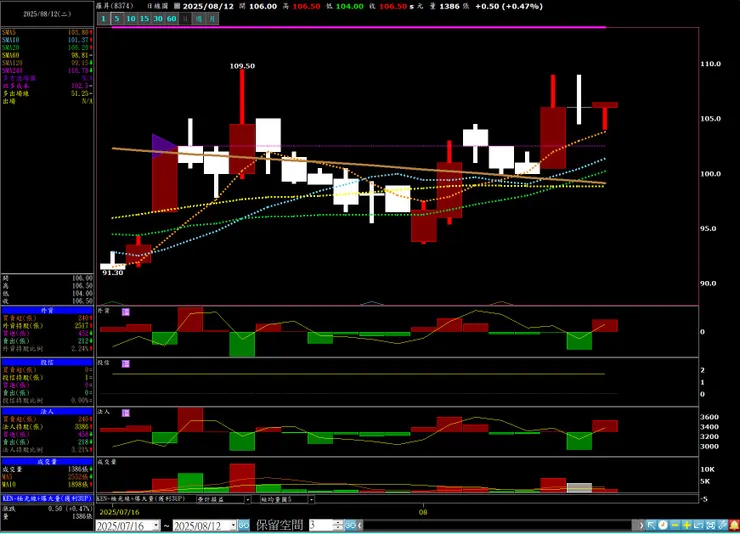Image resolution: width=740 pixels, height=534 pixels.
Task: Click GO button next to 保留空間 field
Action: (x=350, y=525)
